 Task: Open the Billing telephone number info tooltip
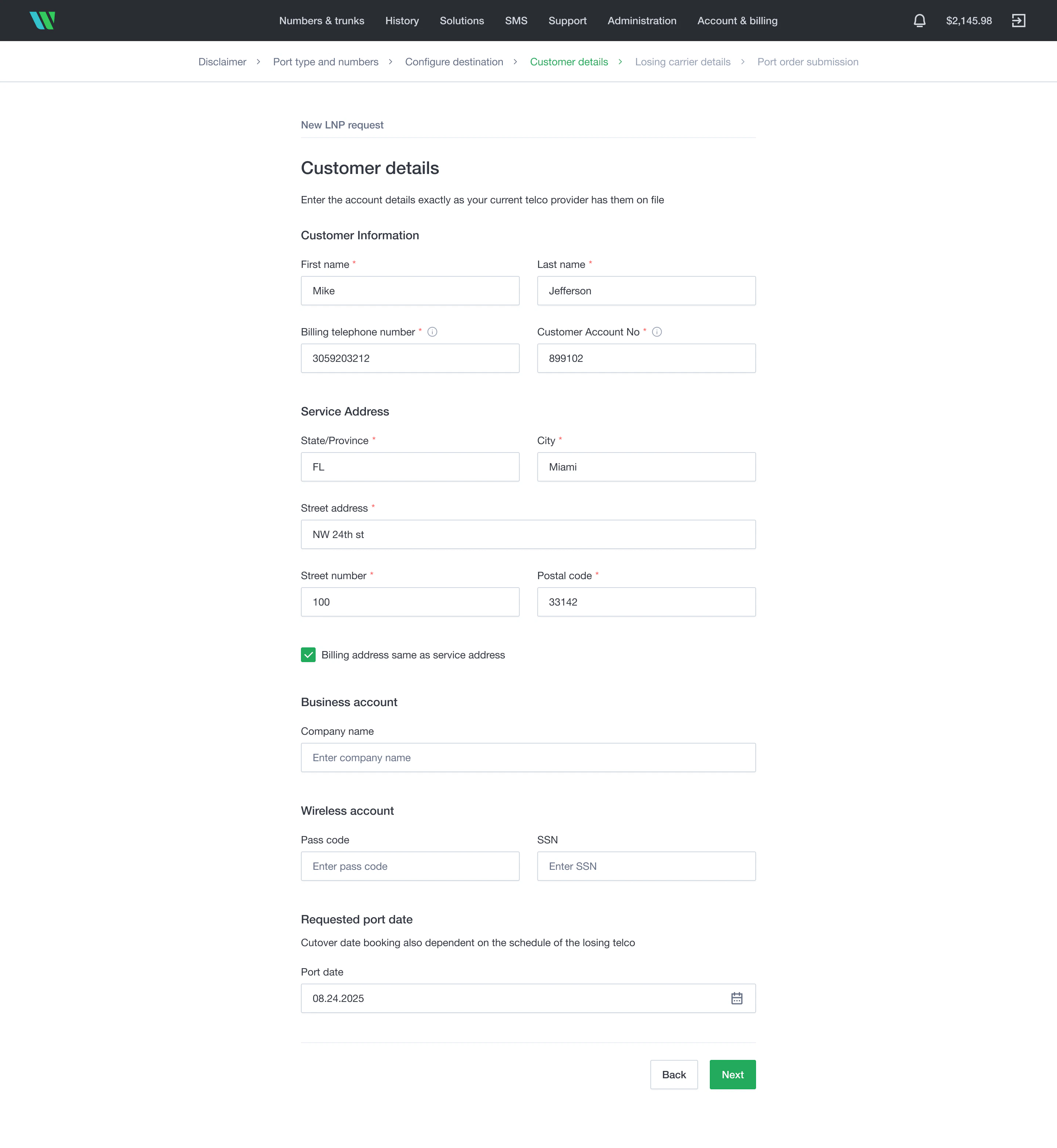point(432,332)
